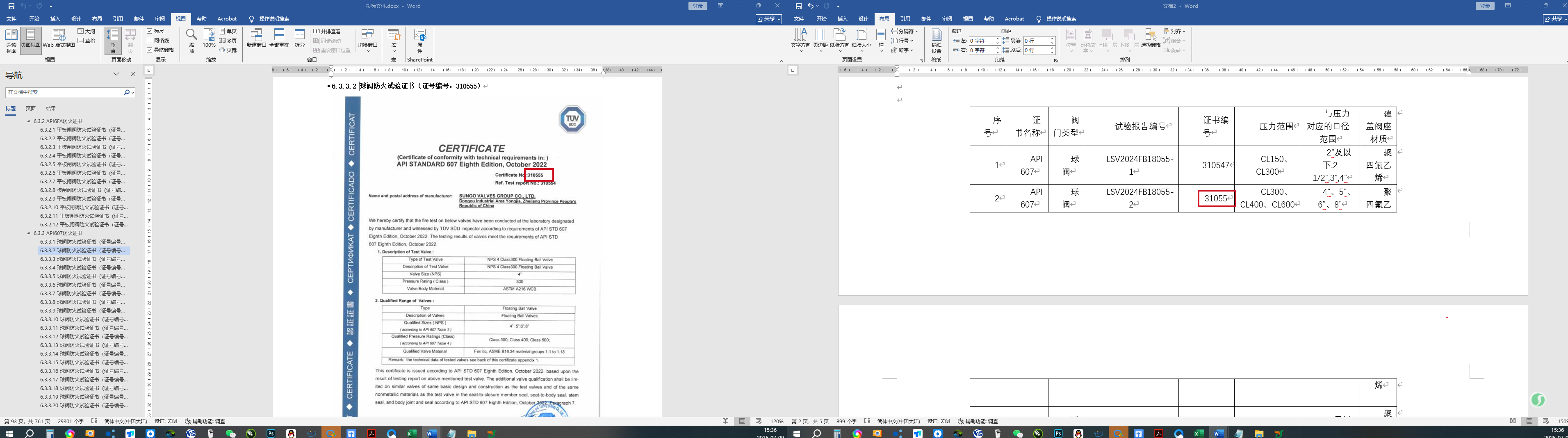Click table cell LSV2024FB18055-1

1131,165
